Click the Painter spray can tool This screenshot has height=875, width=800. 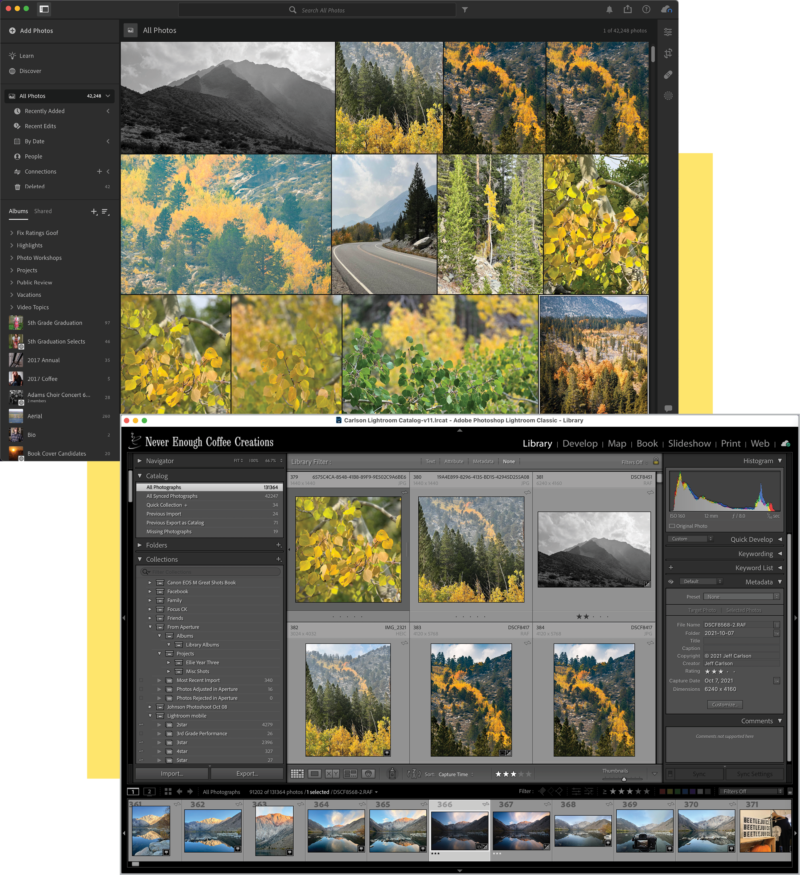392,773
